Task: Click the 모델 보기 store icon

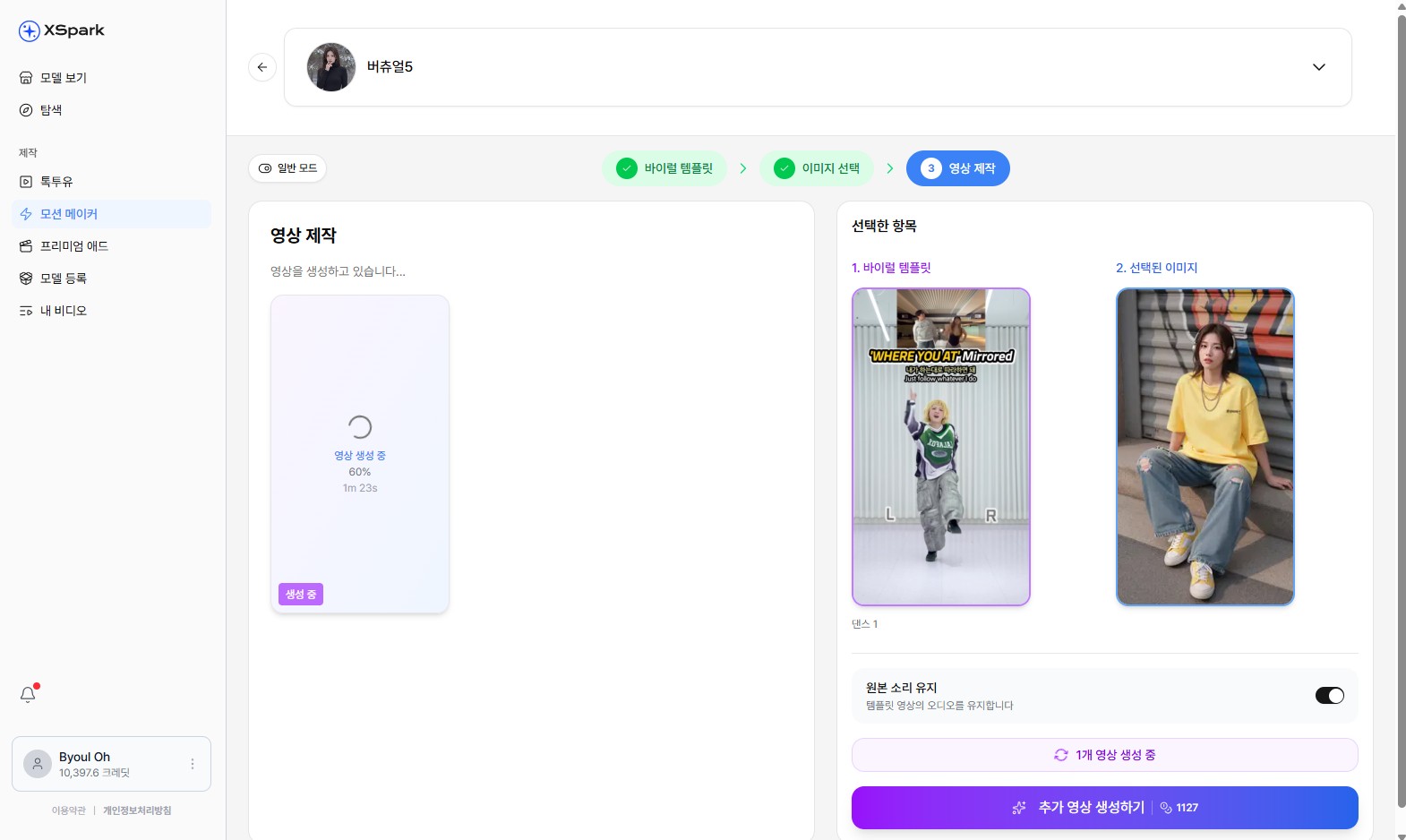Action: 26,78
